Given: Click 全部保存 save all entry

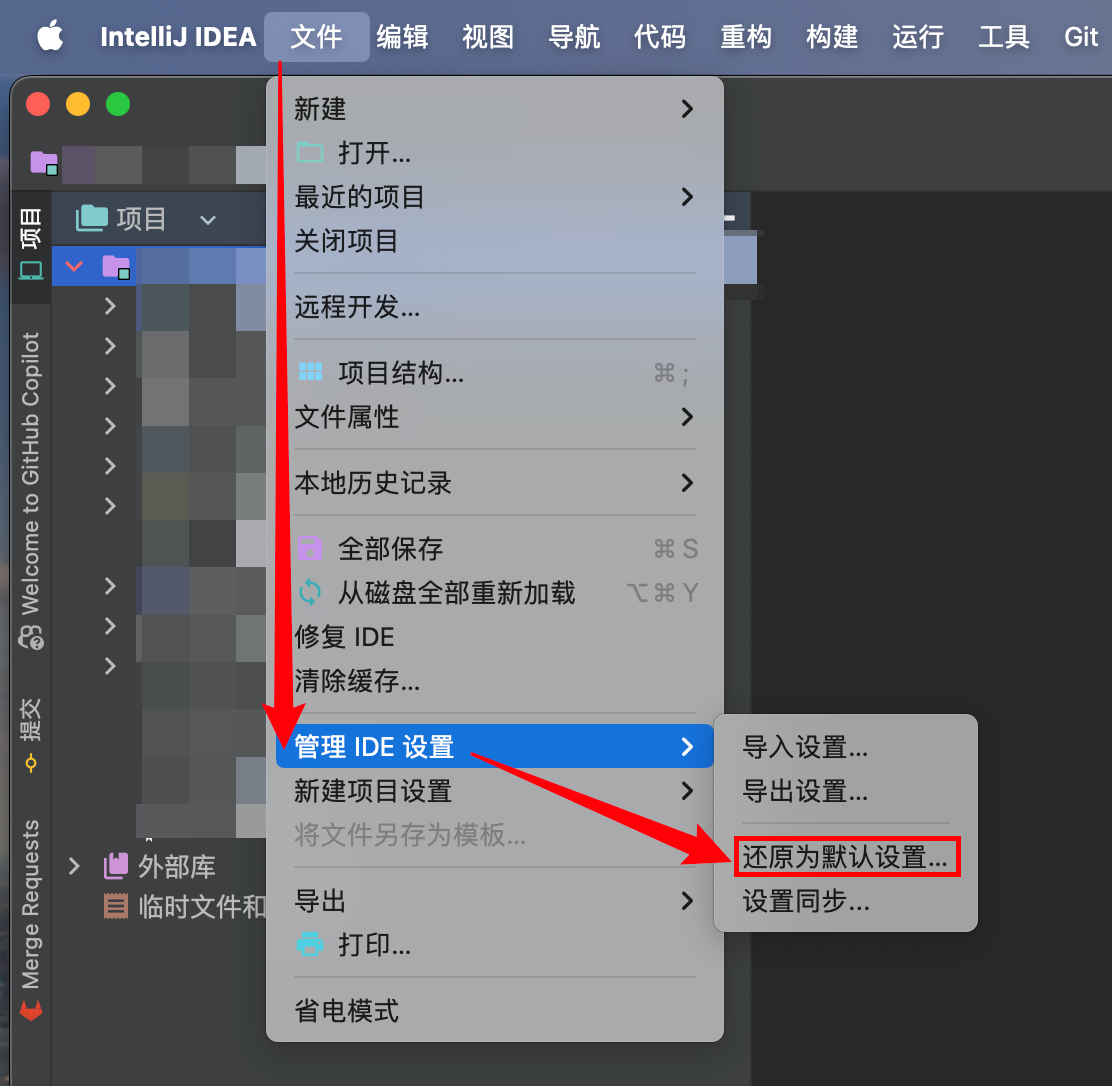Looking at the screenshot, I should point(390,549).
